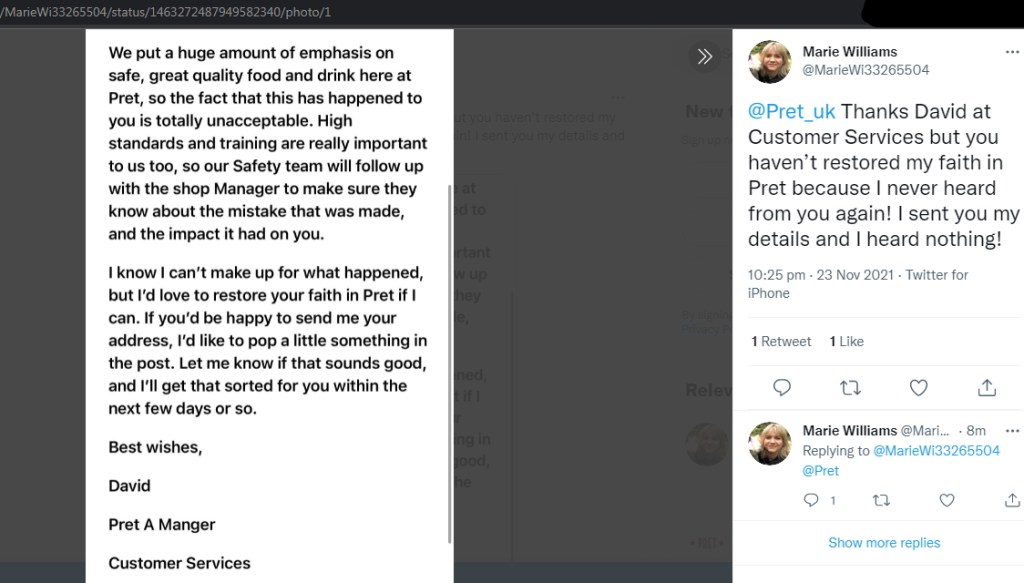Image resolution: width=1024 pixels, height=583 pixels.
Task: Share the main tweet
Action: [x=986, y=387]
